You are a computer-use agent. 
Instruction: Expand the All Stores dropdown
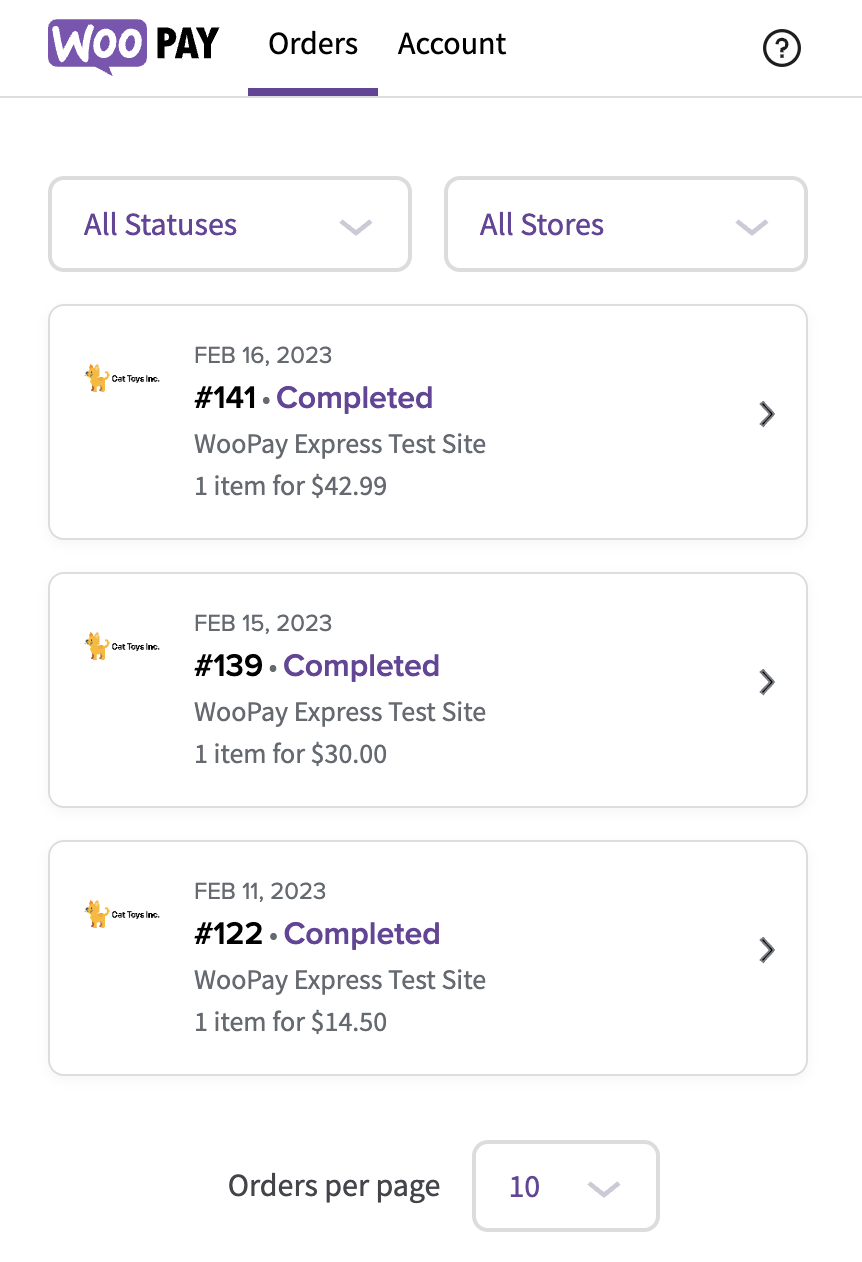click(625, 225)
